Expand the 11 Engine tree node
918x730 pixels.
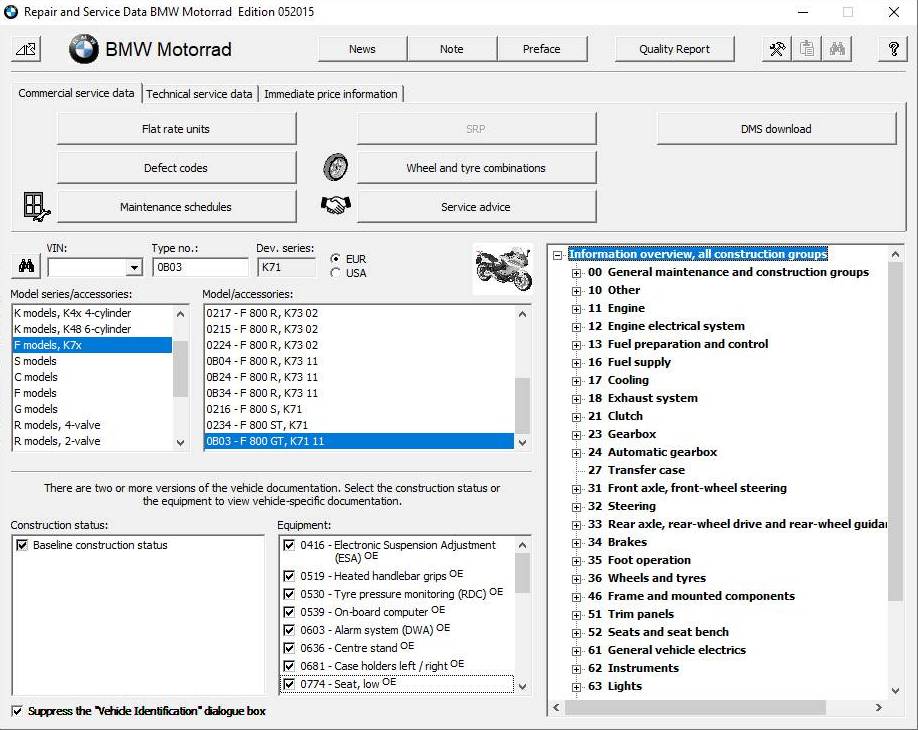(577, 309)
